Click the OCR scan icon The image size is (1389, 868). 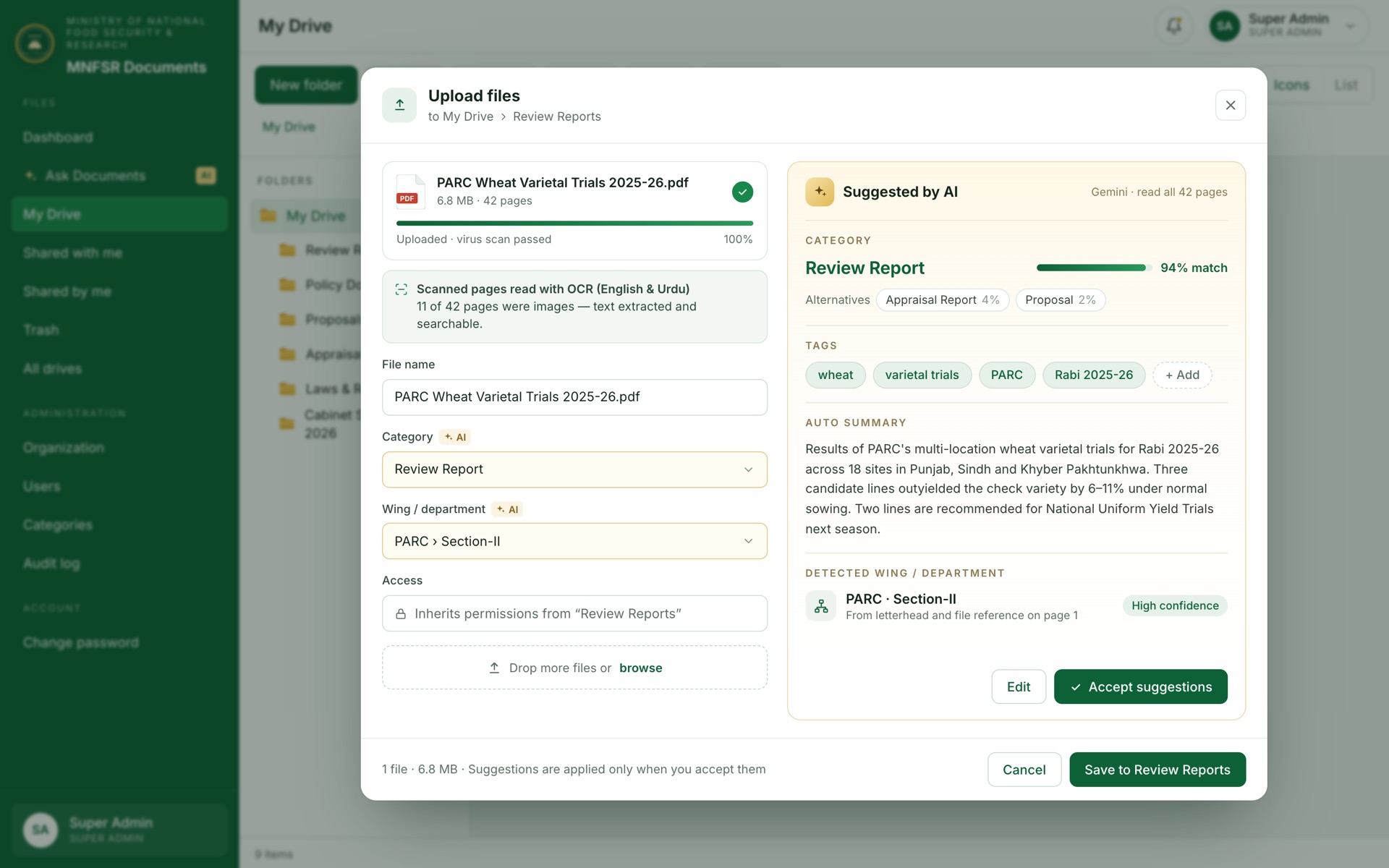point(401,289)
